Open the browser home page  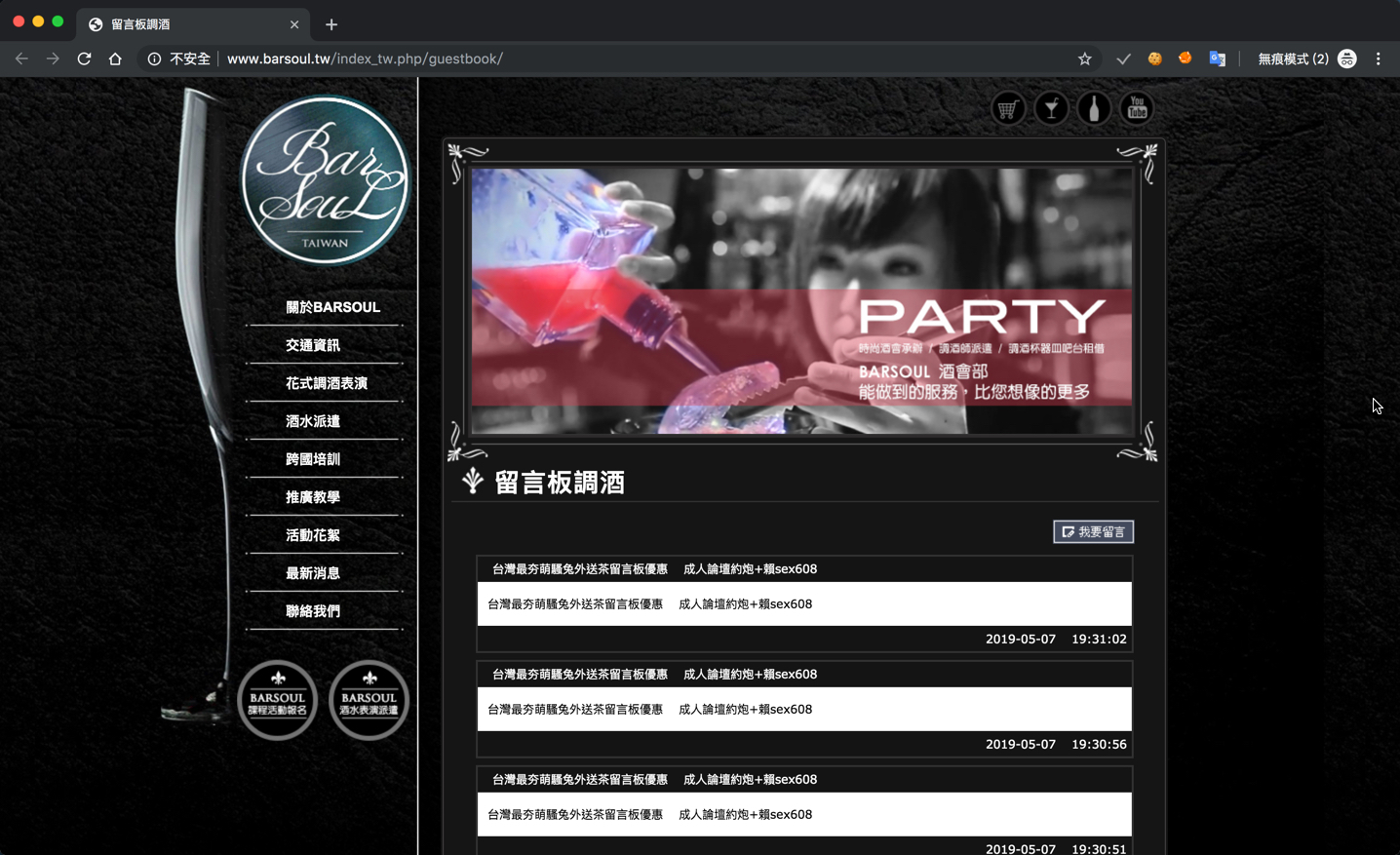tap(115, 58)
